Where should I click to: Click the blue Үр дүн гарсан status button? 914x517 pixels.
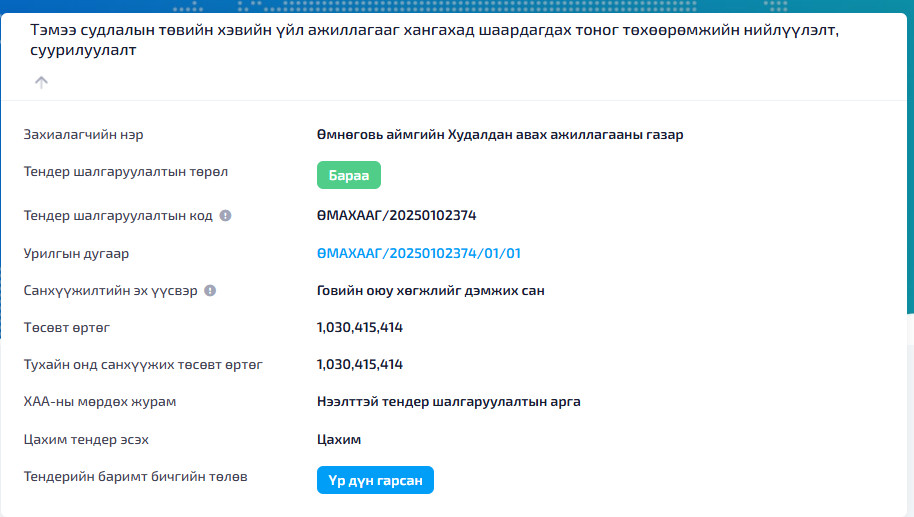375,481
